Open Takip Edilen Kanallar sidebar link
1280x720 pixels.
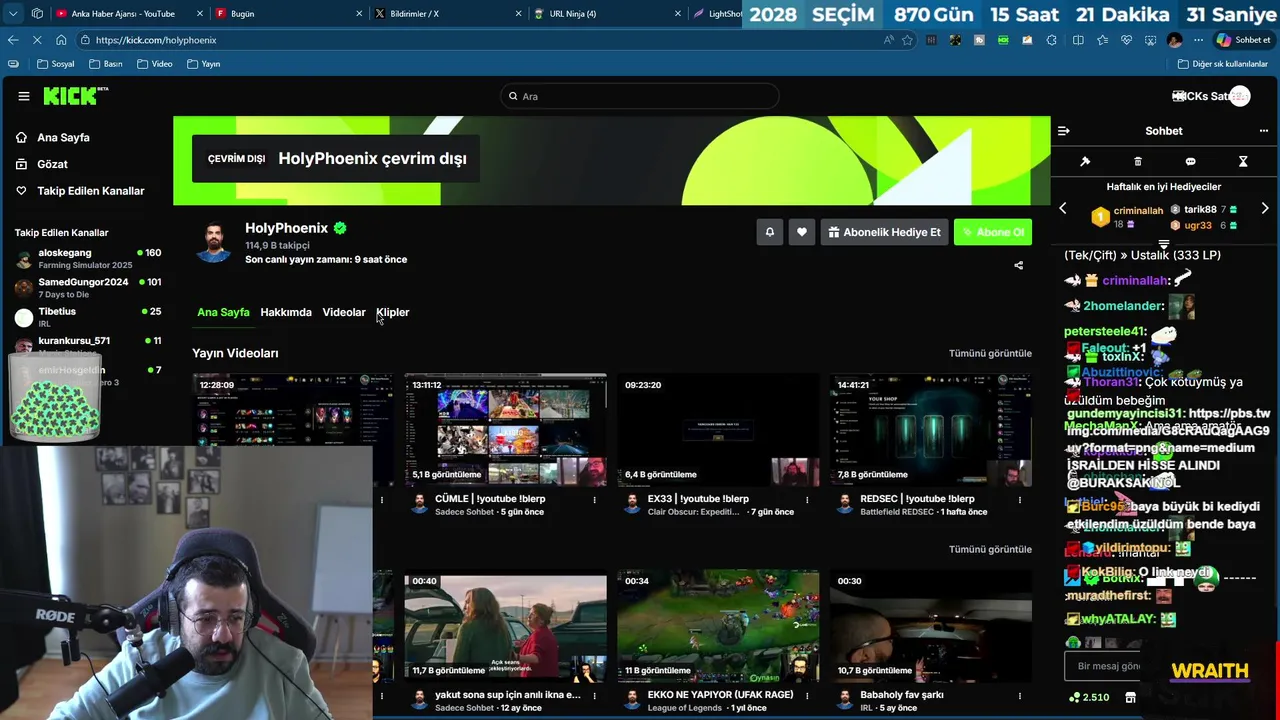[x=91, y=191]
